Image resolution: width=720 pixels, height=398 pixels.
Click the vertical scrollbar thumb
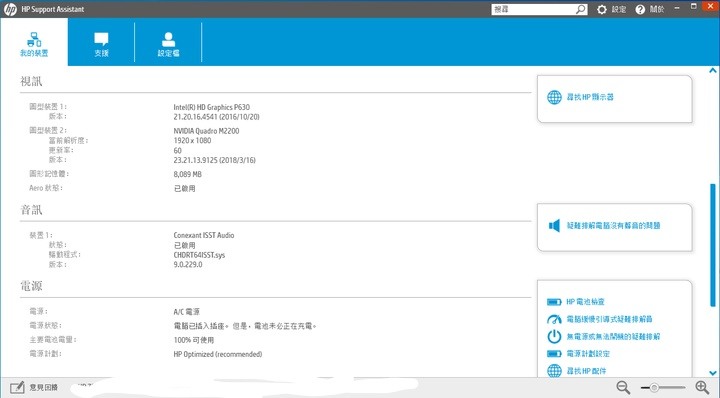(713, 245)
